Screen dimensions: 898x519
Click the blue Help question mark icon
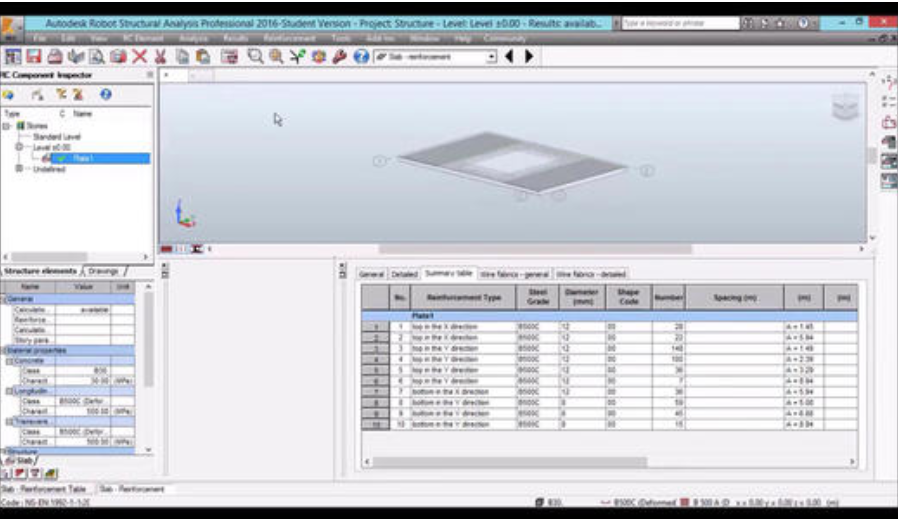[x=362, y=57]
